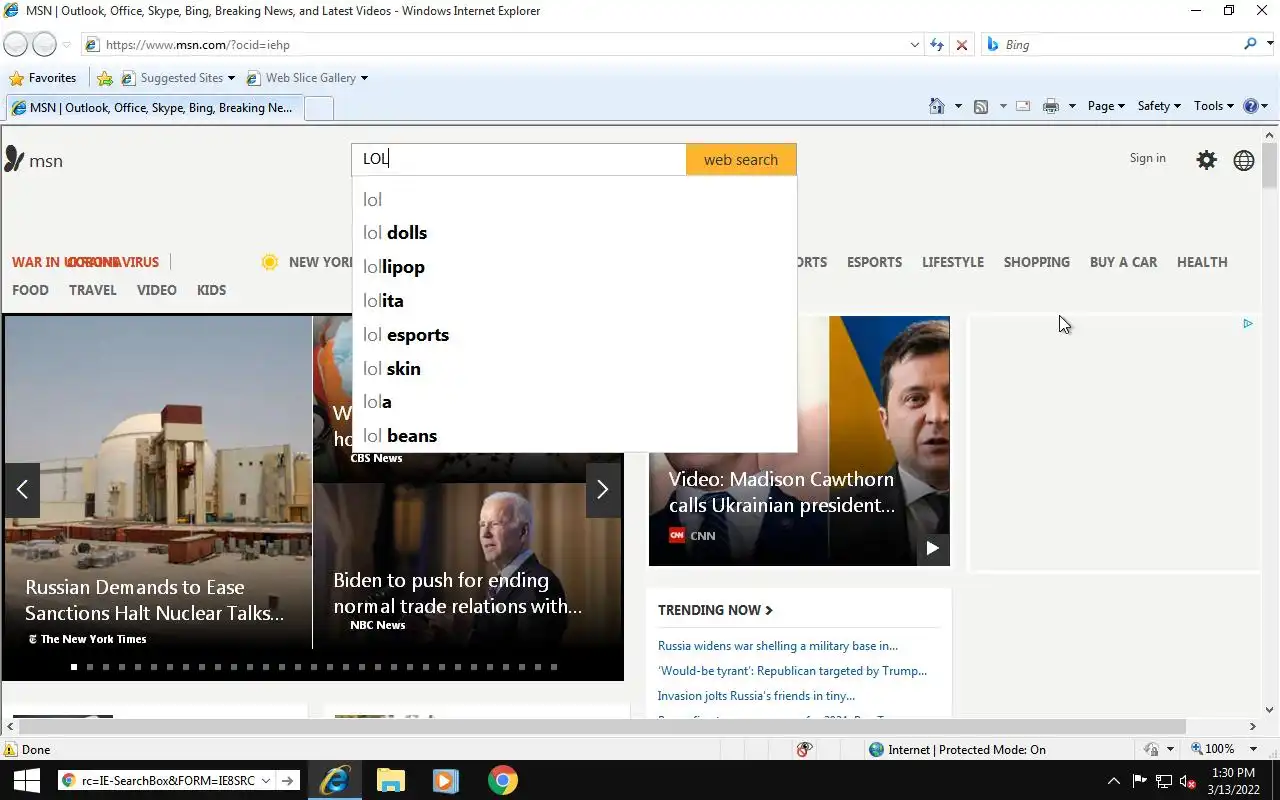Open Google Chrome from taskbar
This screenshot has width=1280, height=800.
pos(503,780)
